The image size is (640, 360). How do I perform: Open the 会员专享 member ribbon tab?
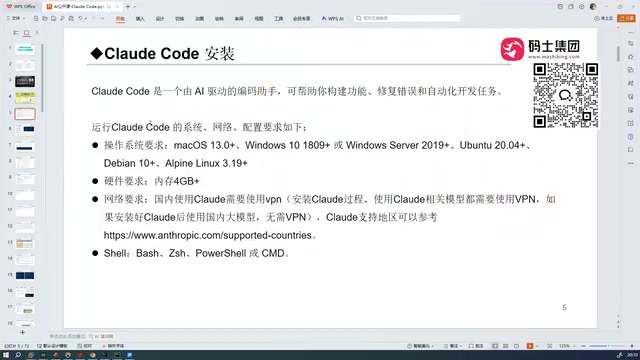(302, 19)
